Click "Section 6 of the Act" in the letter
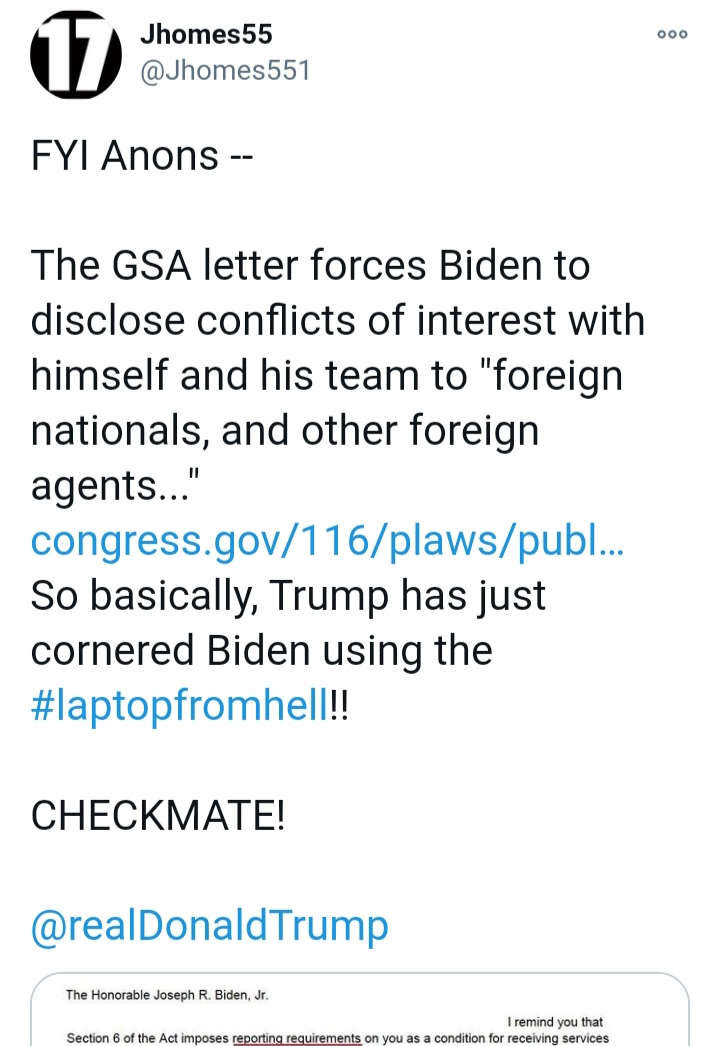The height and width of the screenshot is (1046, 720). [x=146, y=1038]
